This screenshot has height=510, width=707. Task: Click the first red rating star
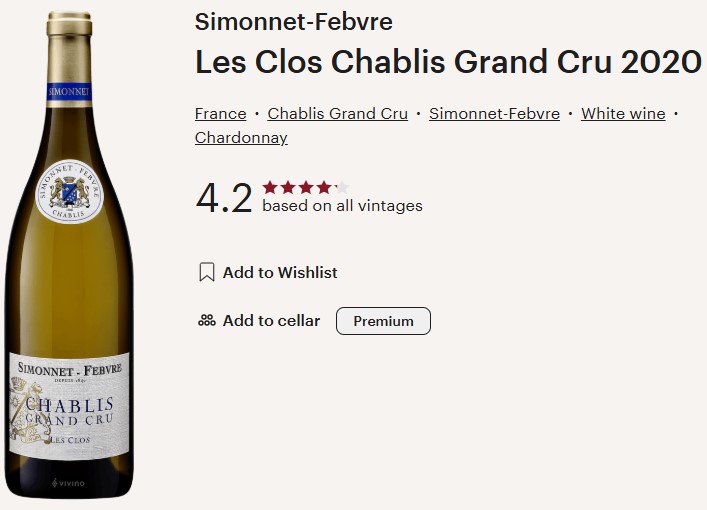[270, 187]
